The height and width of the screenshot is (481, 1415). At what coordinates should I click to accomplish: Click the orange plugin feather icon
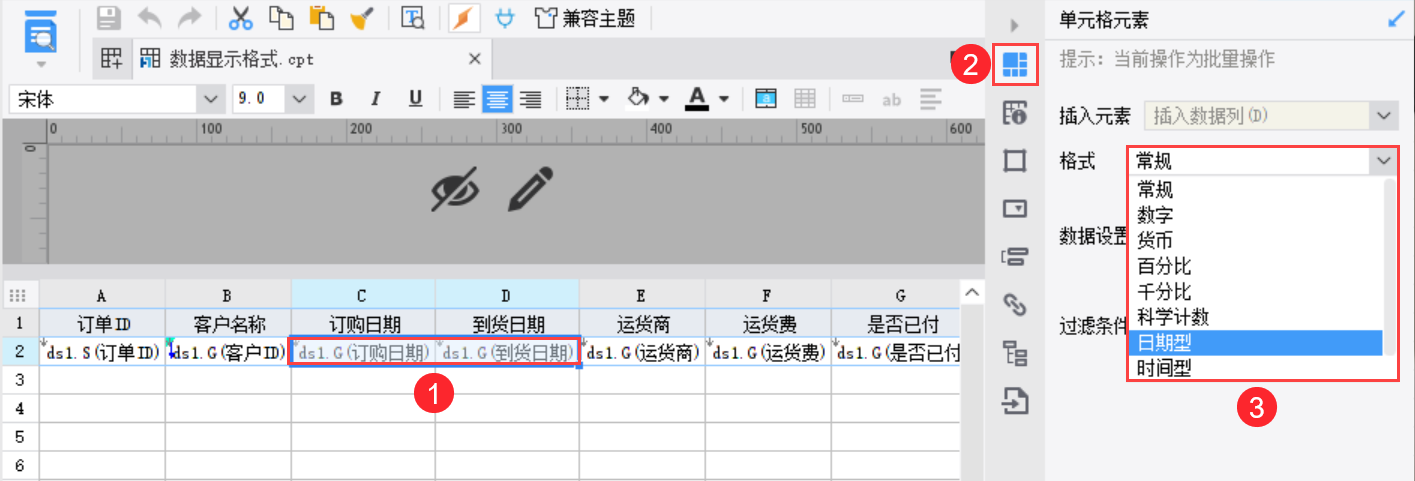coord(463,17)
